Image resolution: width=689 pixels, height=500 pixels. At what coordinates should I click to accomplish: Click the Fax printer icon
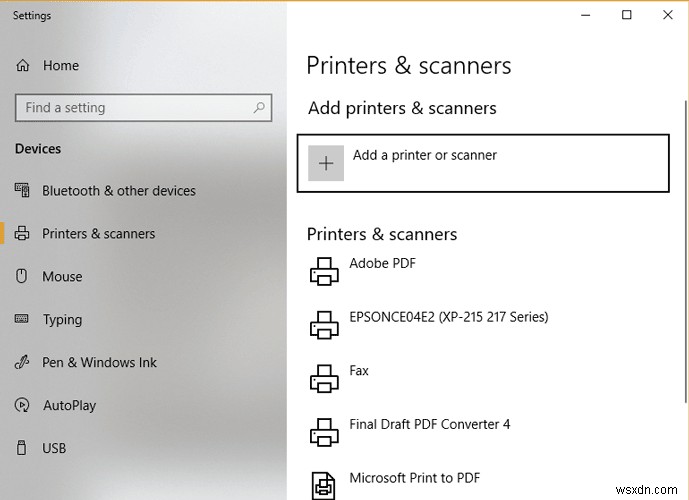click(324, 378)
